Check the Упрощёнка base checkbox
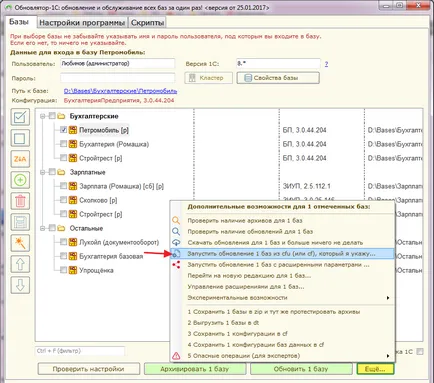 (x=63, y=270)
